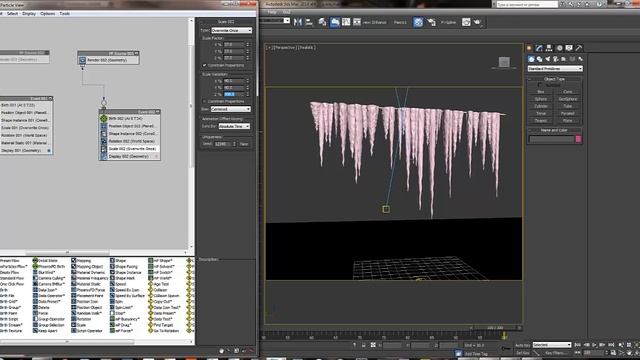Open Particle View Tools menu
Image resolution: width=640 pixels, height=360 pixels.
64,13
